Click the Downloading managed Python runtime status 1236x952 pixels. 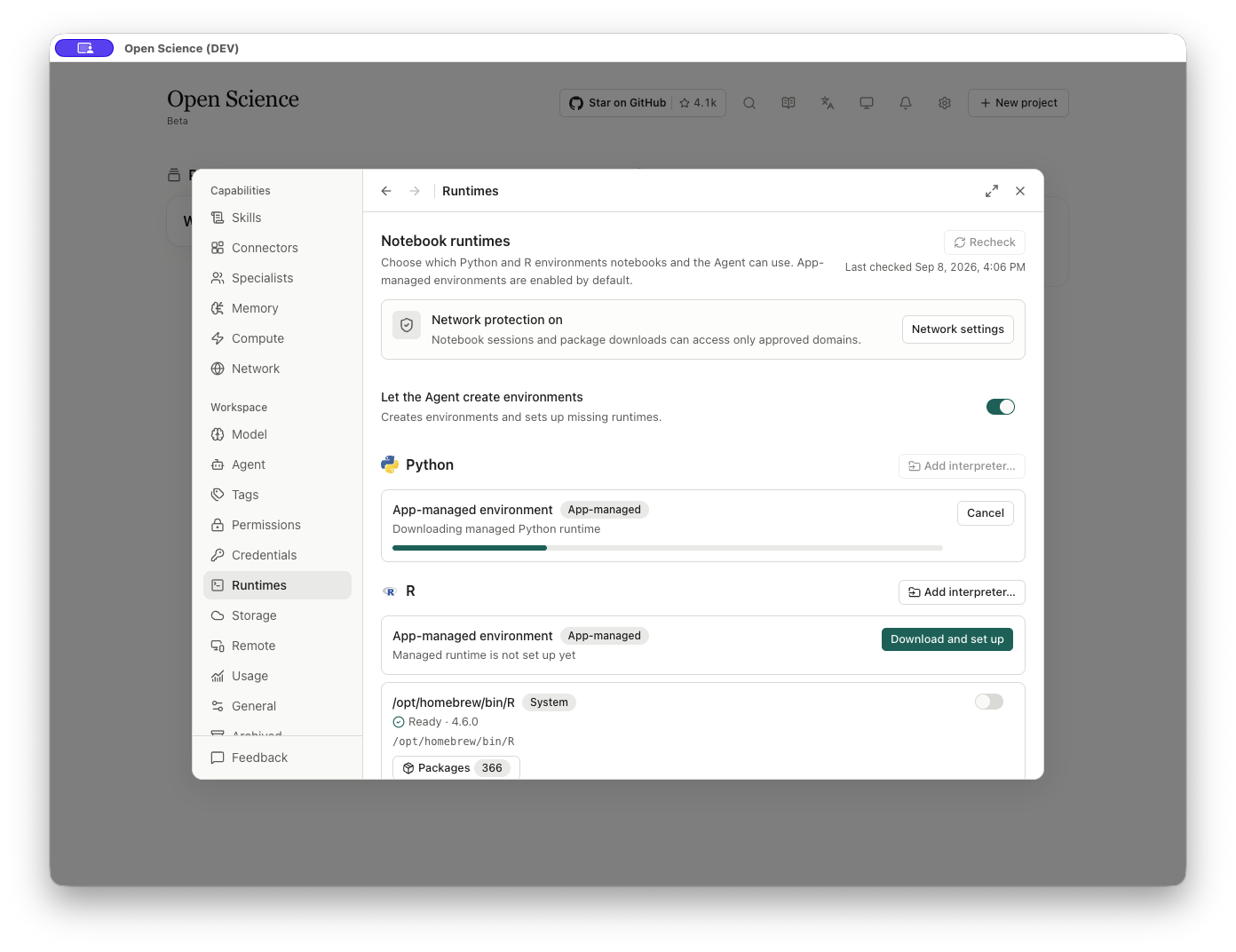coord(496,529)
